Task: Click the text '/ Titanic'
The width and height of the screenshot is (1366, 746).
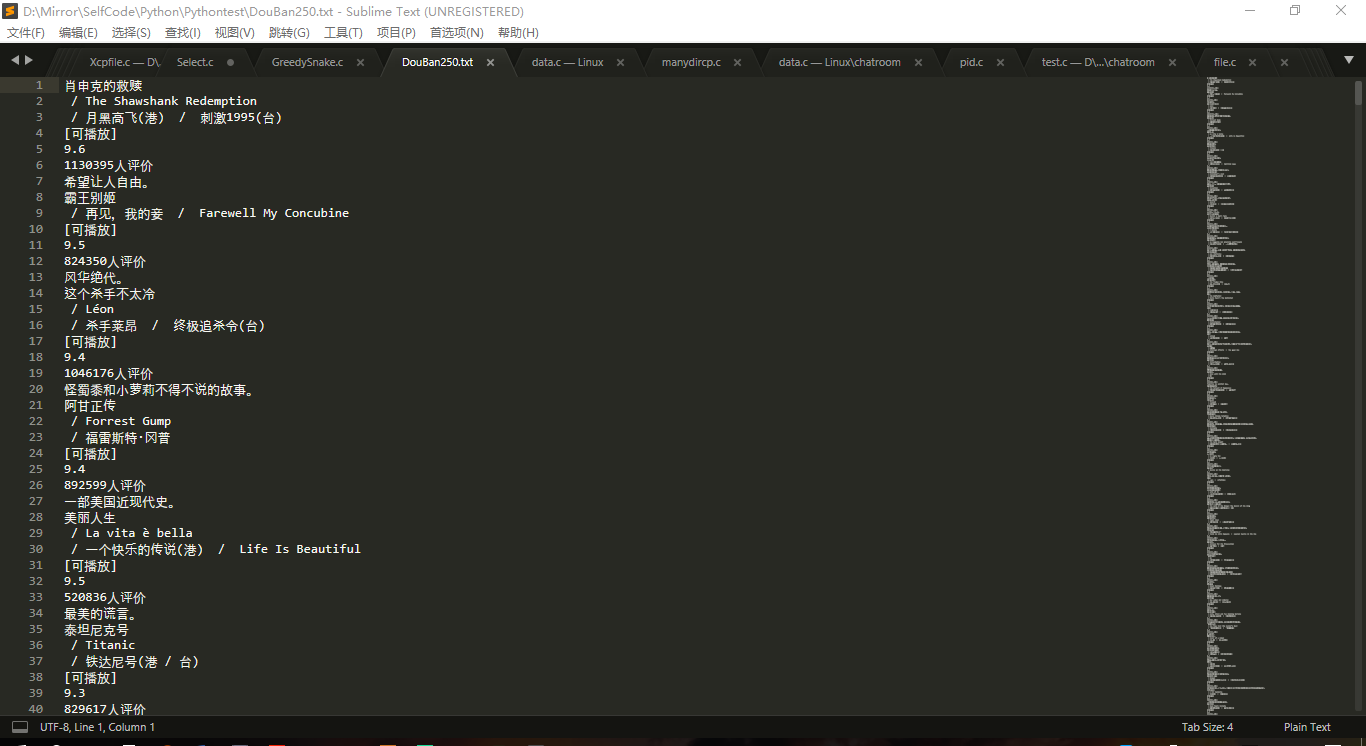Action: pos(103,645)
